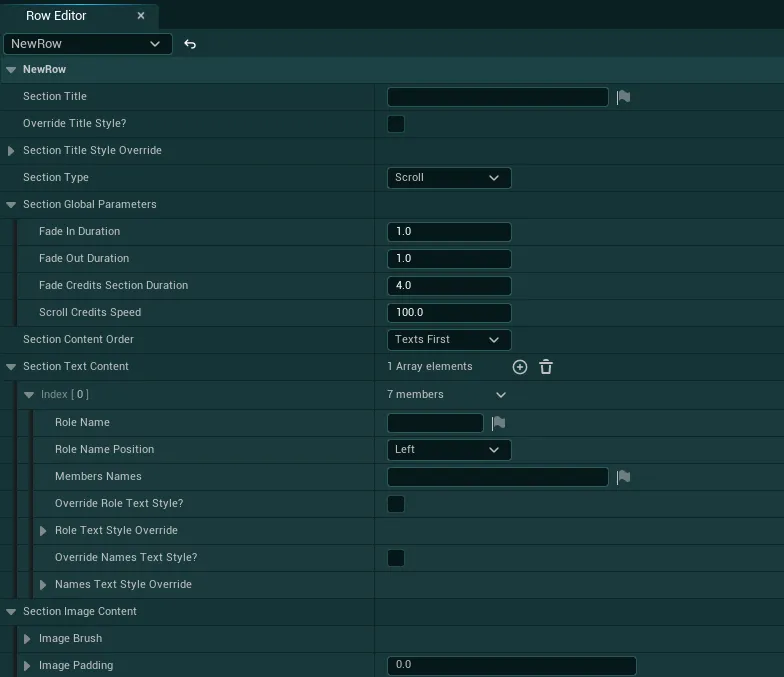Image resolution: width=784 pixels, height=677 pixels.
Task: Click the undo arrow beside the NewRow dropdown
Action: 190,44
